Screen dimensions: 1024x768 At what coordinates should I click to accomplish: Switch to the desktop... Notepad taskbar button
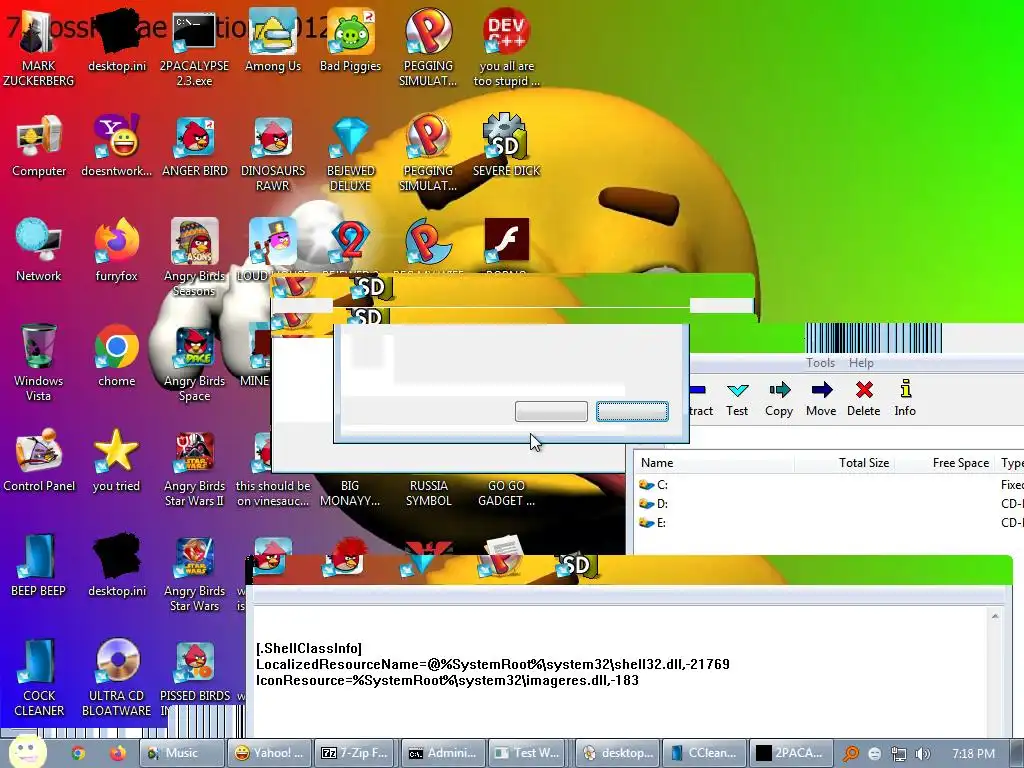(618, 753)
